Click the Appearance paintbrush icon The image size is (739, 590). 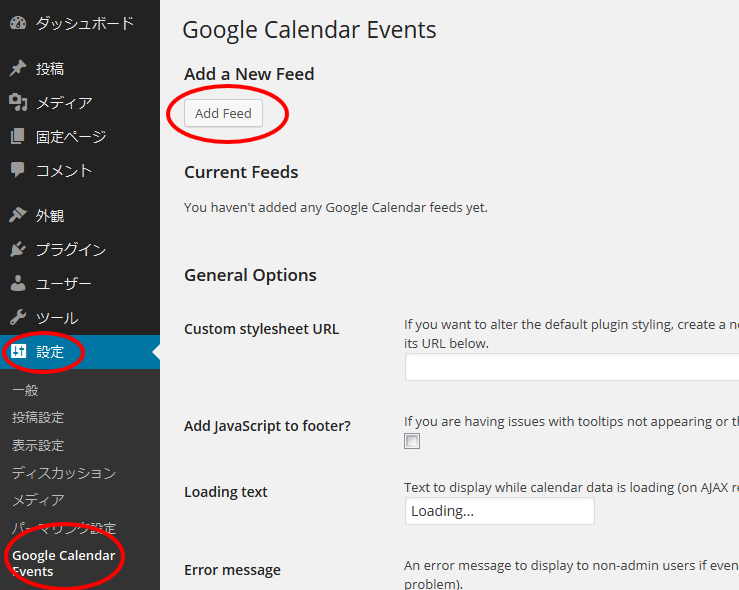point(18,215)
